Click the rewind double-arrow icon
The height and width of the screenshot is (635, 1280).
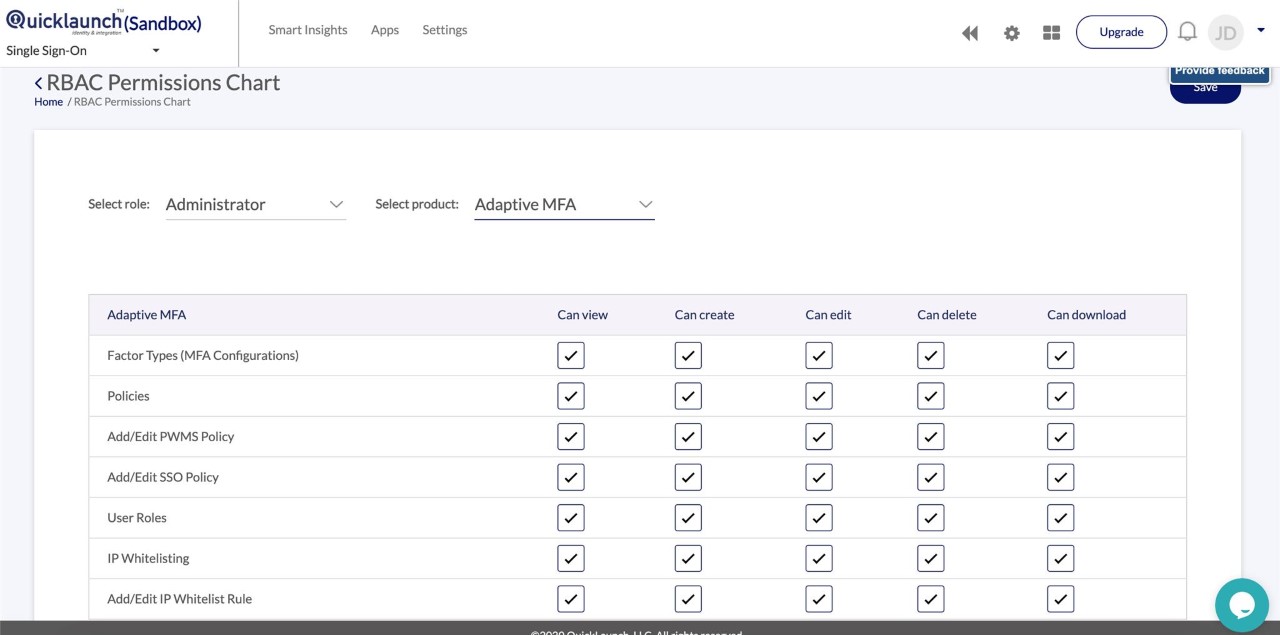click(x=970, y=33)
